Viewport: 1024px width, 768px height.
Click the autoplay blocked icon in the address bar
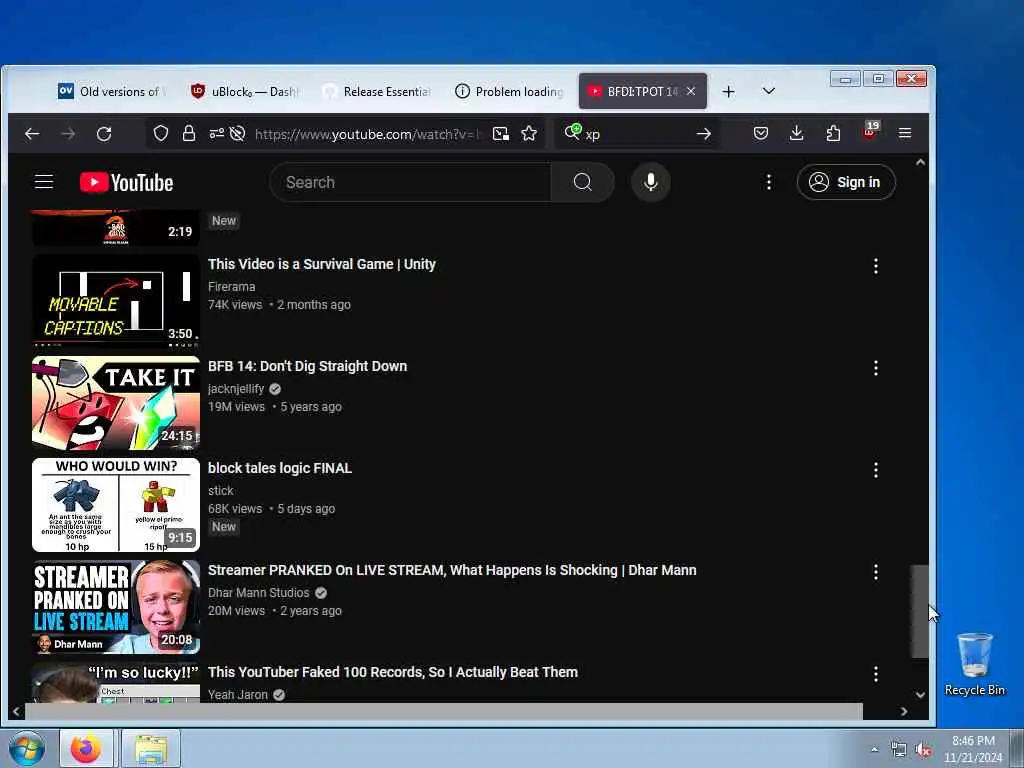pos(238,134)
